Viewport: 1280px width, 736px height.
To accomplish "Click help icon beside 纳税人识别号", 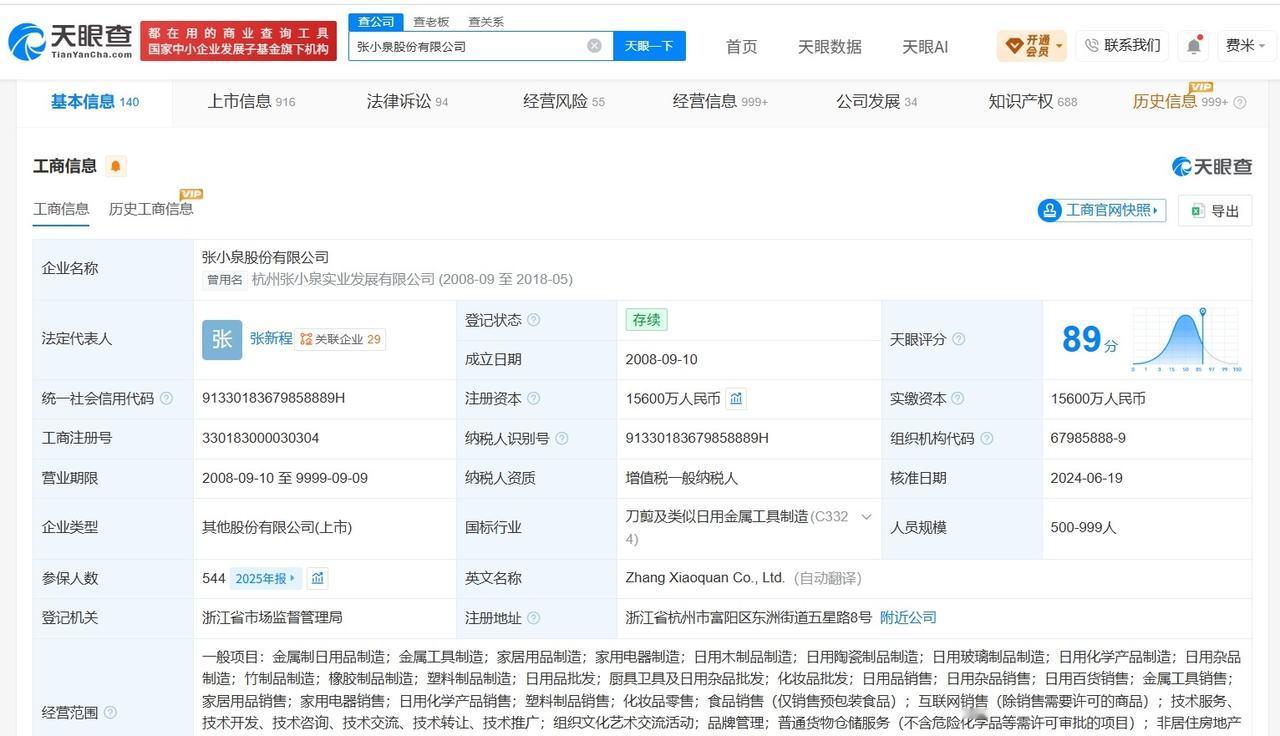I will (x=561, y=439).
